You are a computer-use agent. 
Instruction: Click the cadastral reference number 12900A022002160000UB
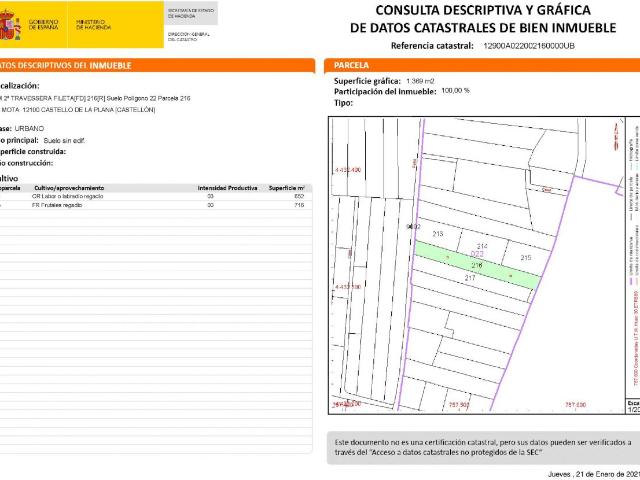528,46
